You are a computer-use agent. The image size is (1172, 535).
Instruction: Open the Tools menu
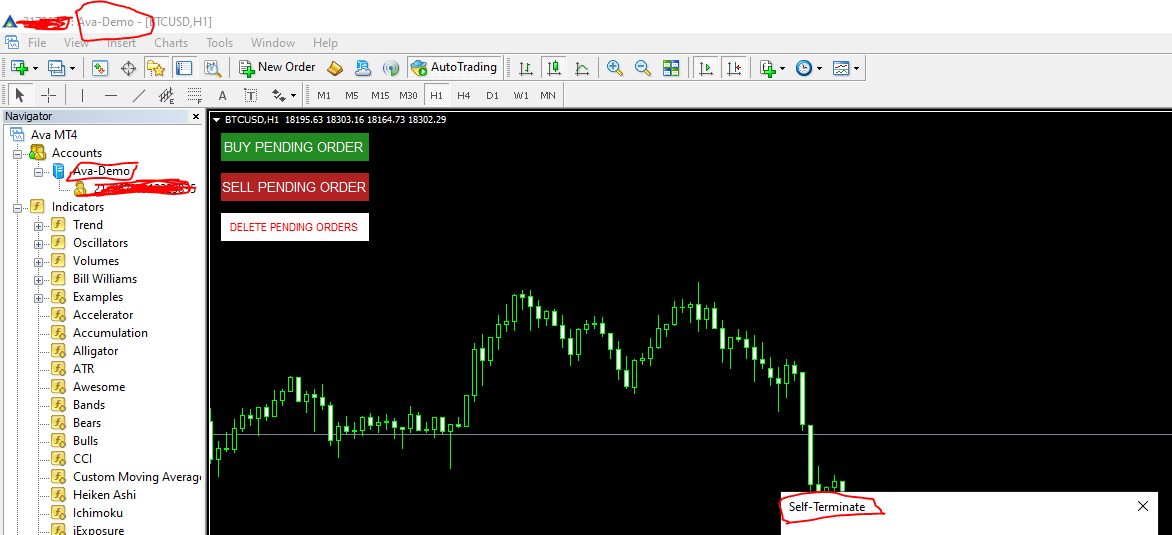pyautogui.click(x=220, y=43)
